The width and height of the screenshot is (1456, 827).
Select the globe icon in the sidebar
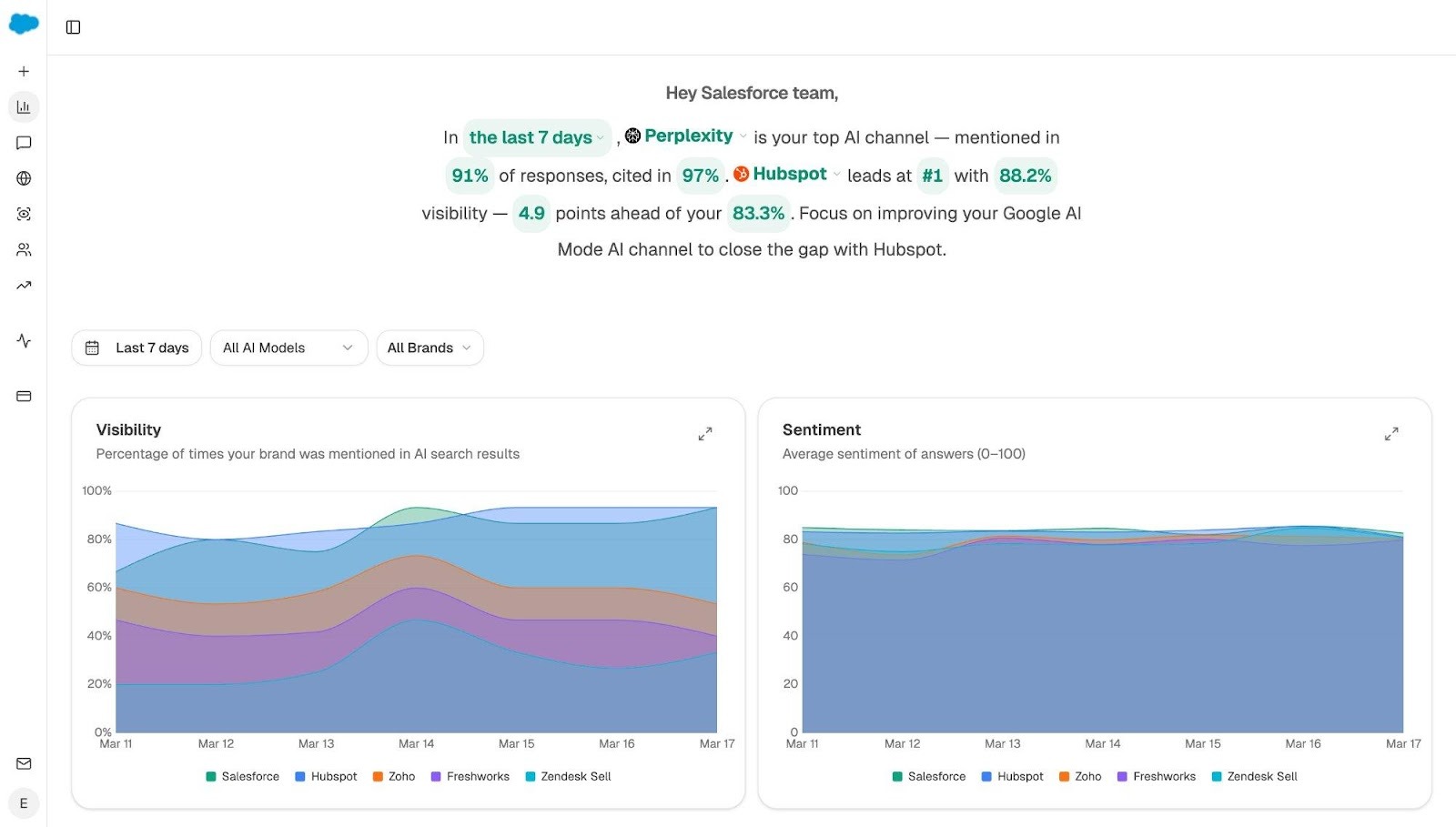coord(24,178)
